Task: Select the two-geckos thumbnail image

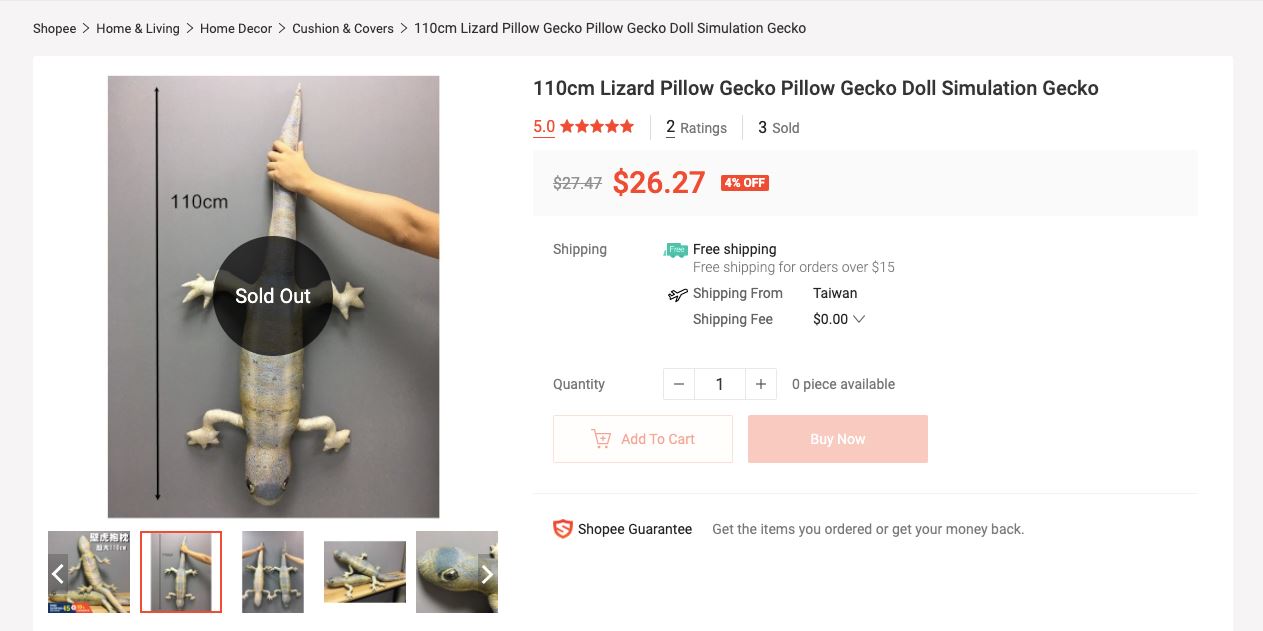Action: (273, 572)
